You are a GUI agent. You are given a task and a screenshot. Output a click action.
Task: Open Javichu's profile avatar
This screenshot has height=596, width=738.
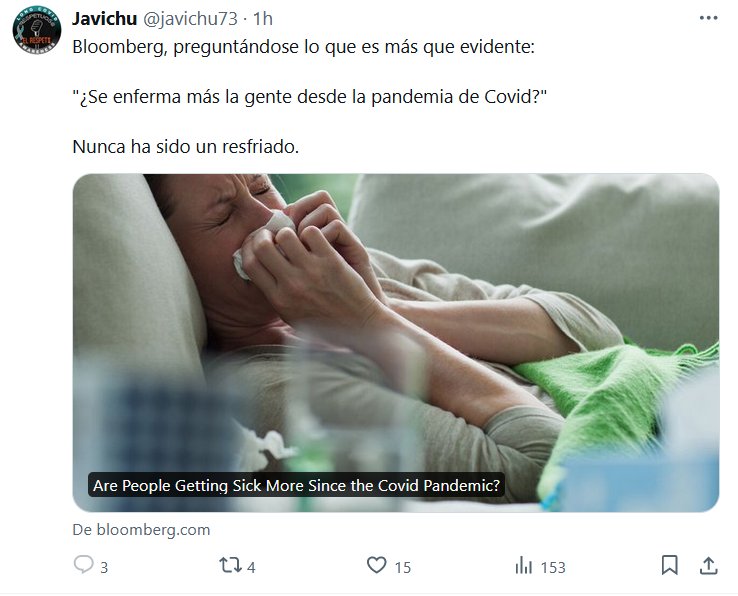[x=36, y=30]
